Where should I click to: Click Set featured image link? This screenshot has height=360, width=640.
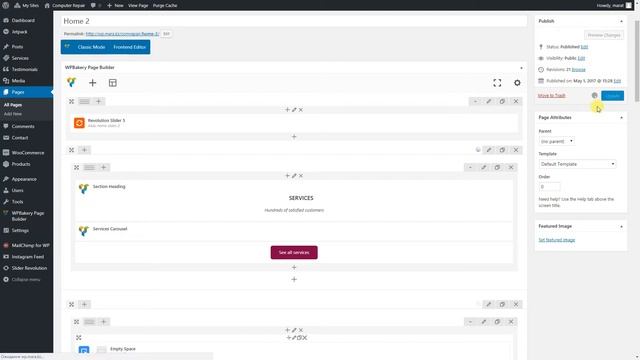pos(556,240)
